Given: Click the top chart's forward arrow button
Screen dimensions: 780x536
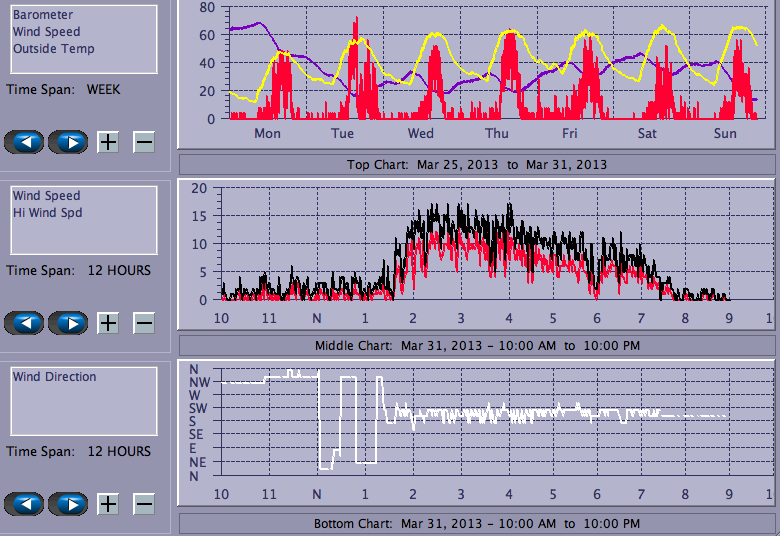Looking at the screenshot, I should click(69, 142).
